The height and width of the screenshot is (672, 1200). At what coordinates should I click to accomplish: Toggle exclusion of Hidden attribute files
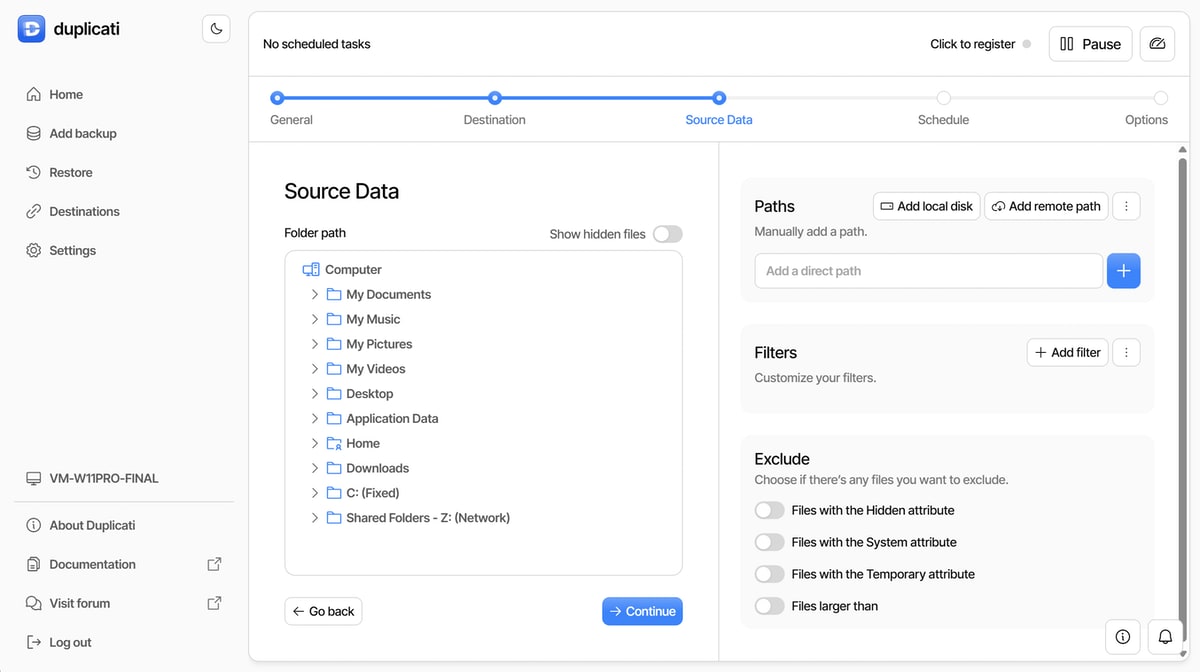coord(769,510)
